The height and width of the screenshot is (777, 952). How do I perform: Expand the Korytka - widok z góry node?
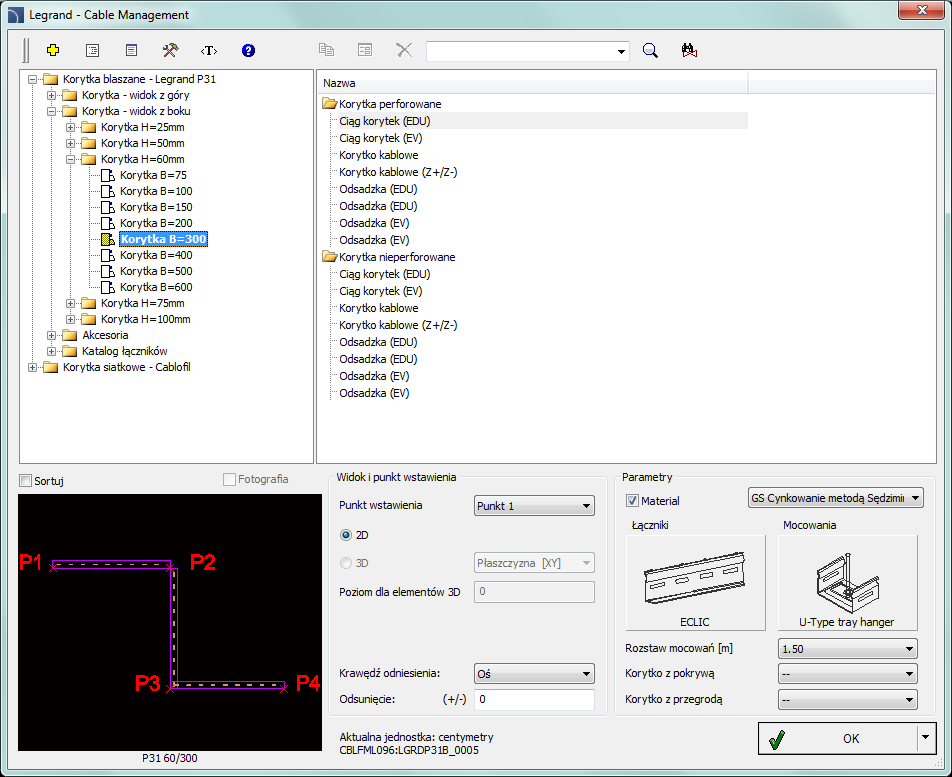[52, 95]
